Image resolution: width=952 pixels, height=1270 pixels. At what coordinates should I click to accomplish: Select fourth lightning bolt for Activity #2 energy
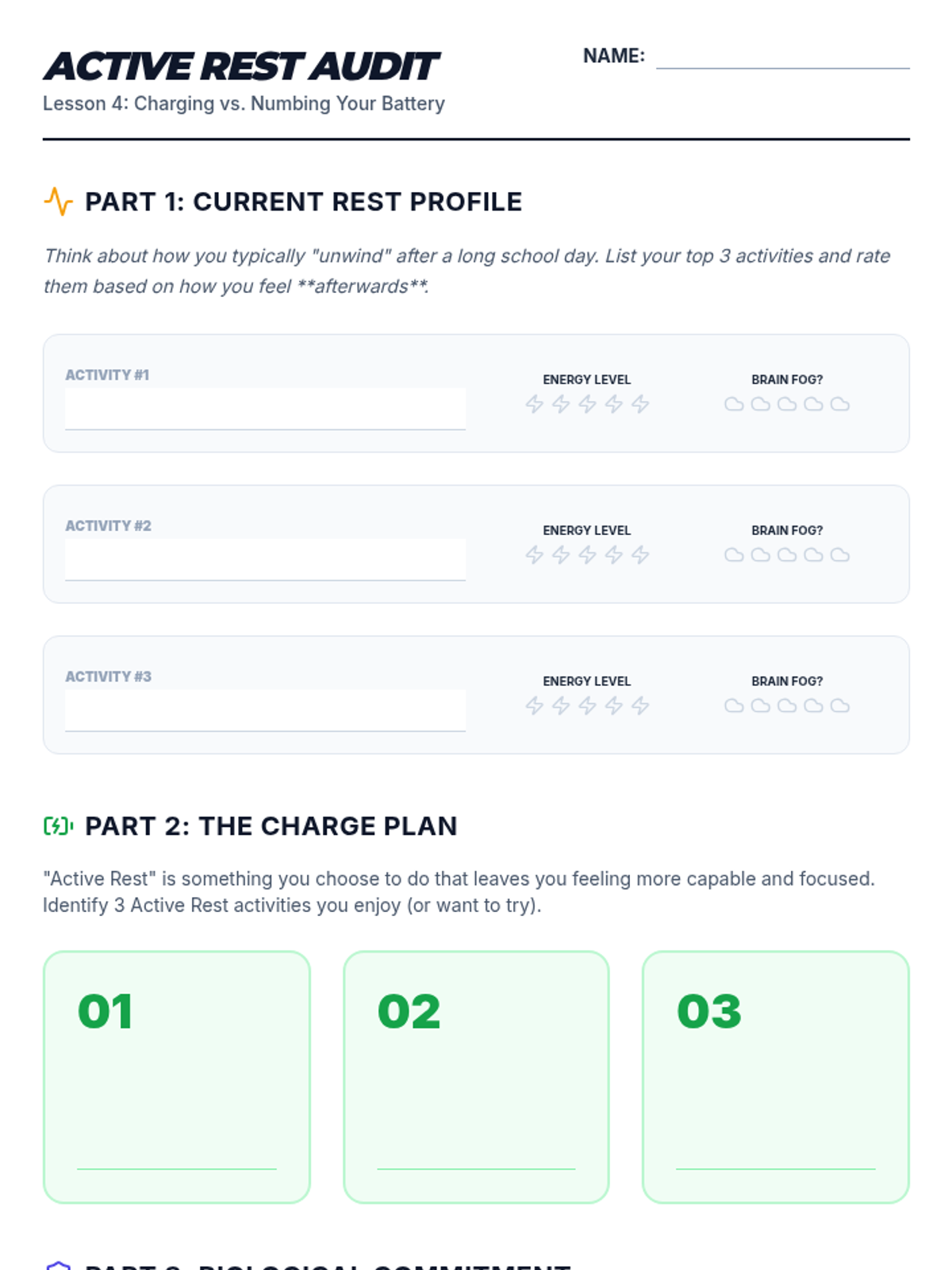coord(613,555)
